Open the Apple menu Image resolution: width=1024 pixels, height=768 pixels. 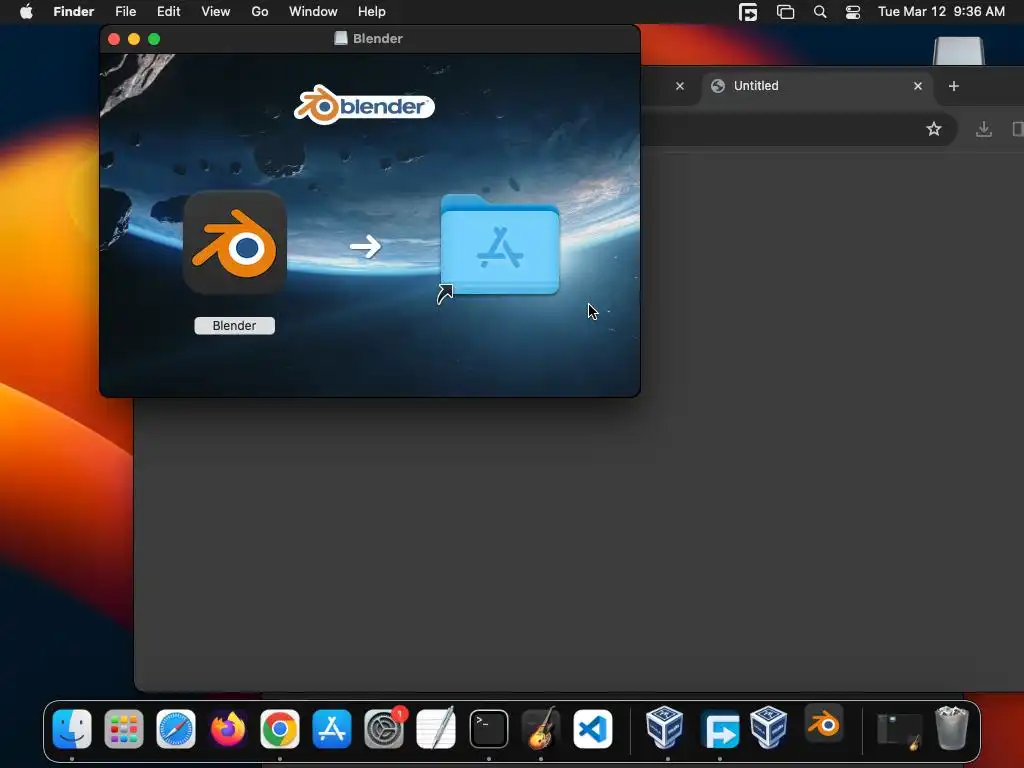point(26,12)
